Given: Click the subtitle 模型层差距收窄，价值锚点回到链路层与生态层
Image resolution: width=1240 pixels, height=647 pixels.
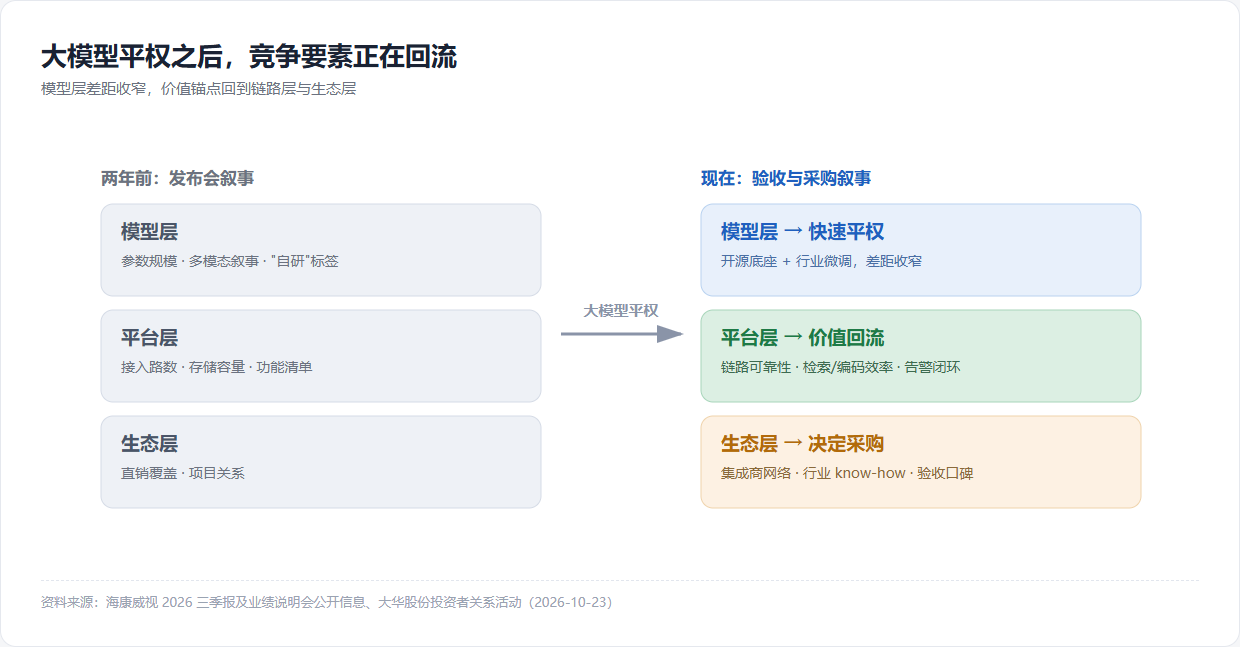Looking at the screenshot, I should tap(199, 88).
